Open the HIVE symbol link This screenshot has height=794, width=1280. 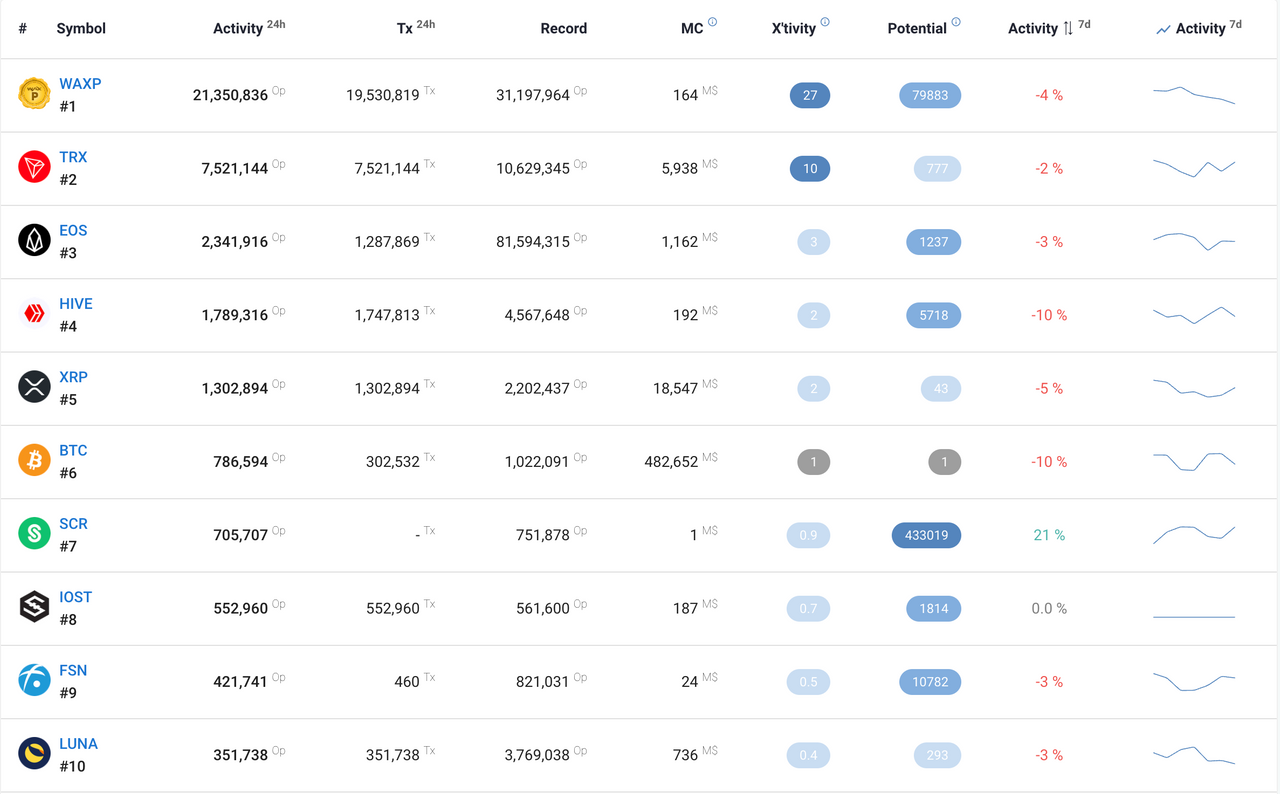pos(76,304)
